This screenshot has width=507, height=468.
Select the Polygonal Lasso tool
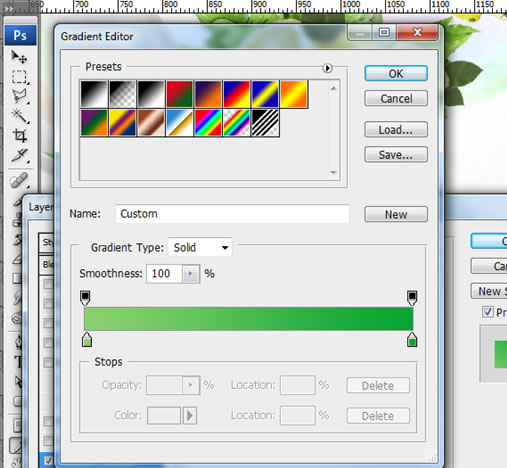coord(19,97)
